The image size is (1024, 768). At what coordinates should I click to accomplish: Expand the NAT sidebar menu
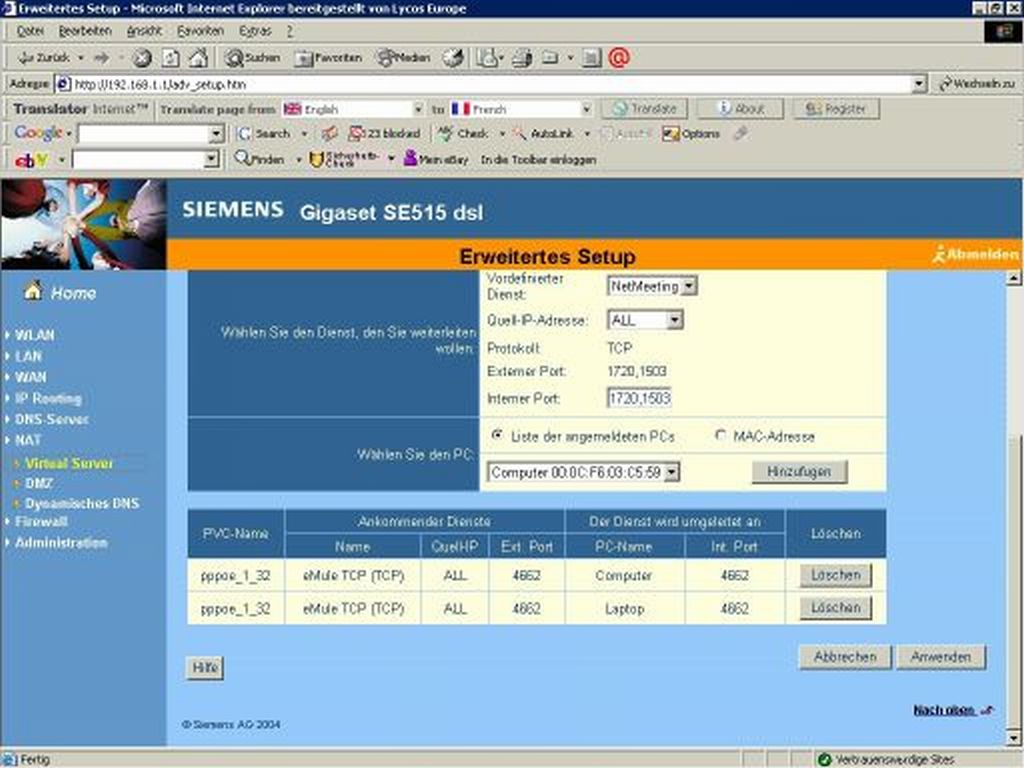point(27,440)
